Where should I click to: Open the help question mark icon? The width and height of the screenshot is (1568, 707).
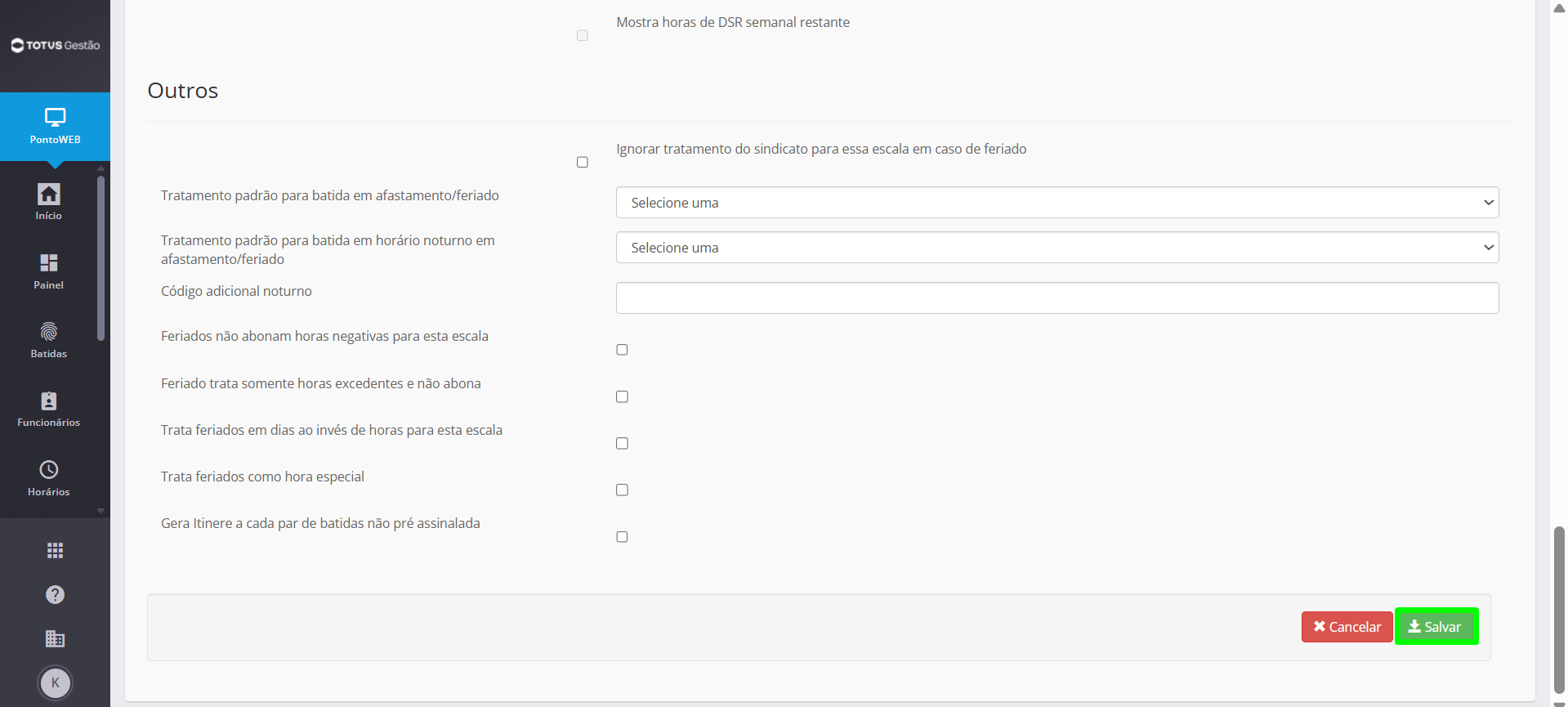(x=55, y=595)
